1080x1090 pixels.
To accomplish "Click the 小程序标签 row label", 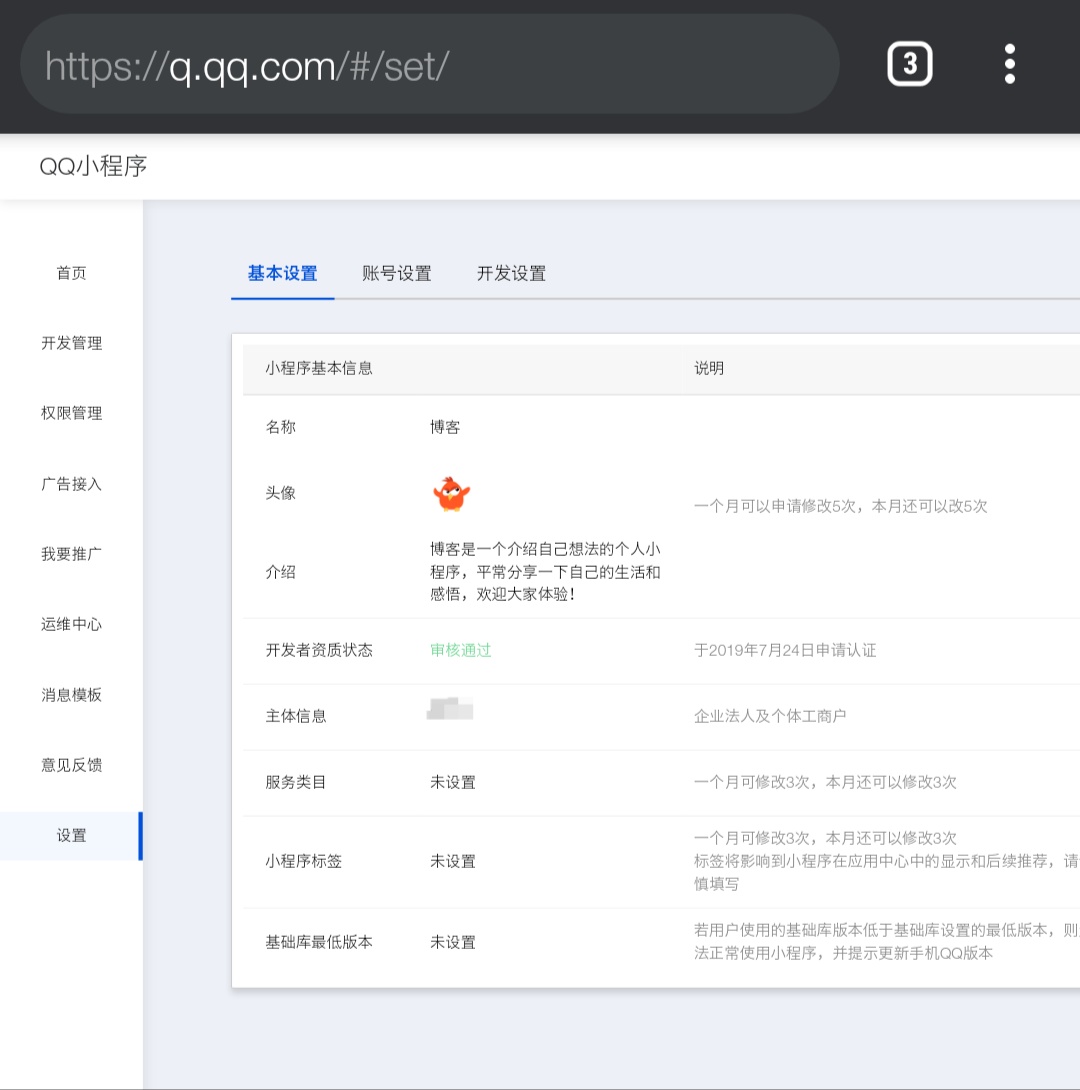I will pos(303,861).
